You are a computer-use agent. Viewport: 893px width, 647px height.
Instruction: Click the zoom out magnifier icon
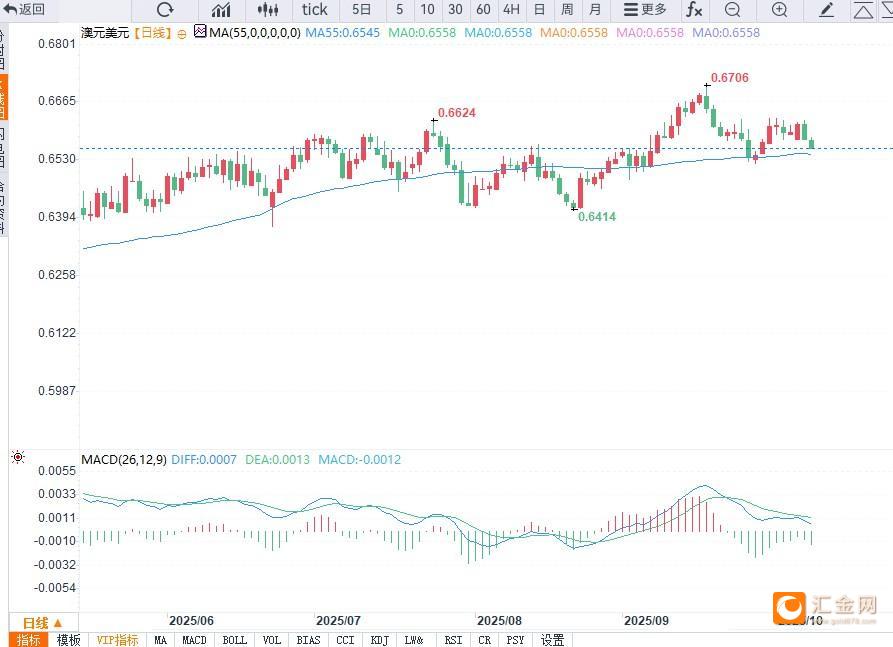(x=733, y=10)
